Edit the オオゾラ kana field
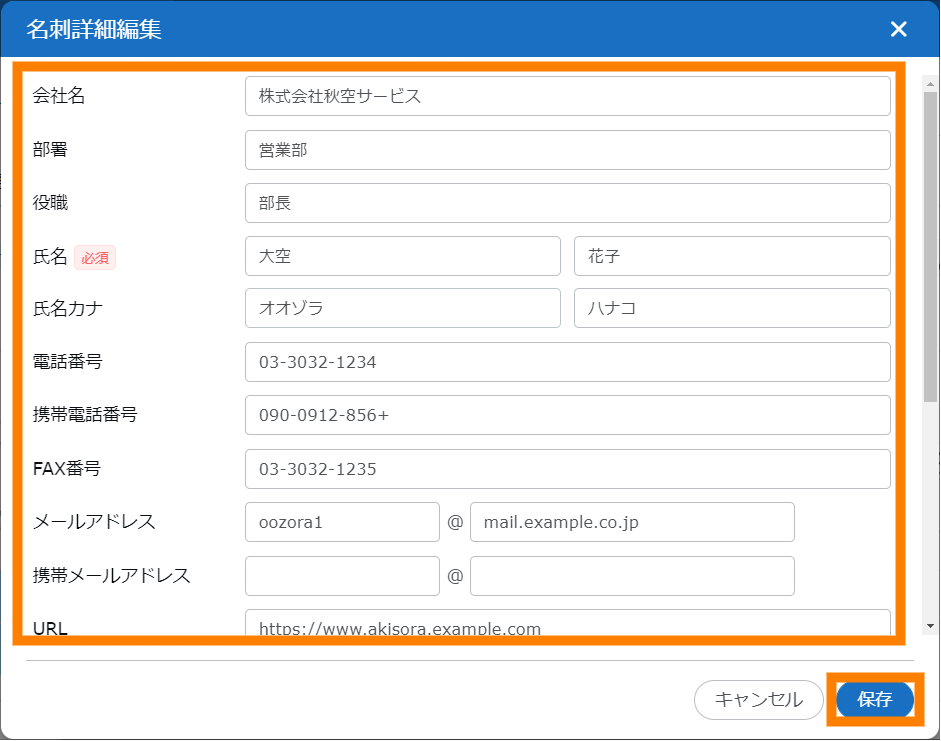 click(402, 308)
